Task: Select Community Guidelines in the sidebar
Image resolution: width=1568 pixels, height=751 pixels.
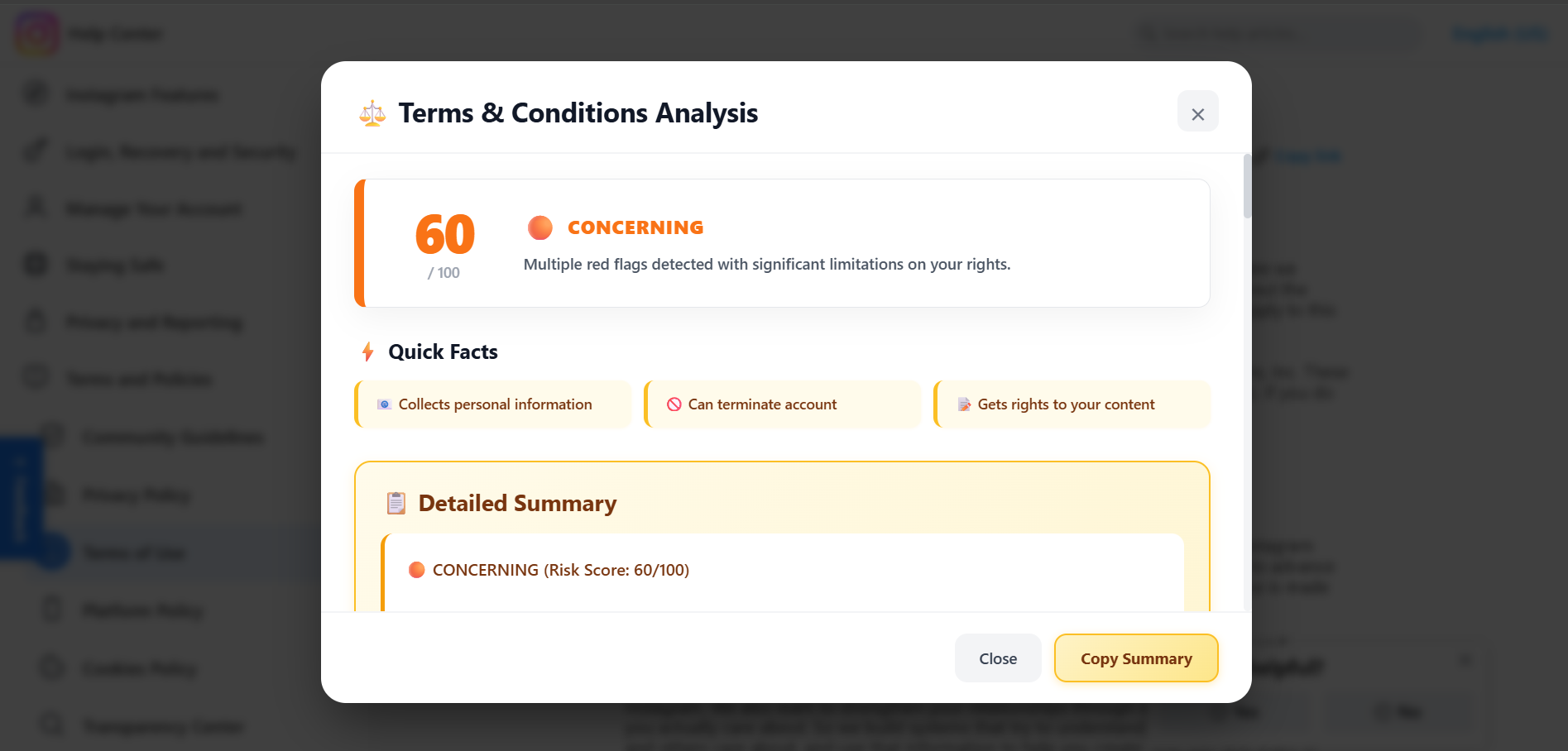Action: (173, 437)
